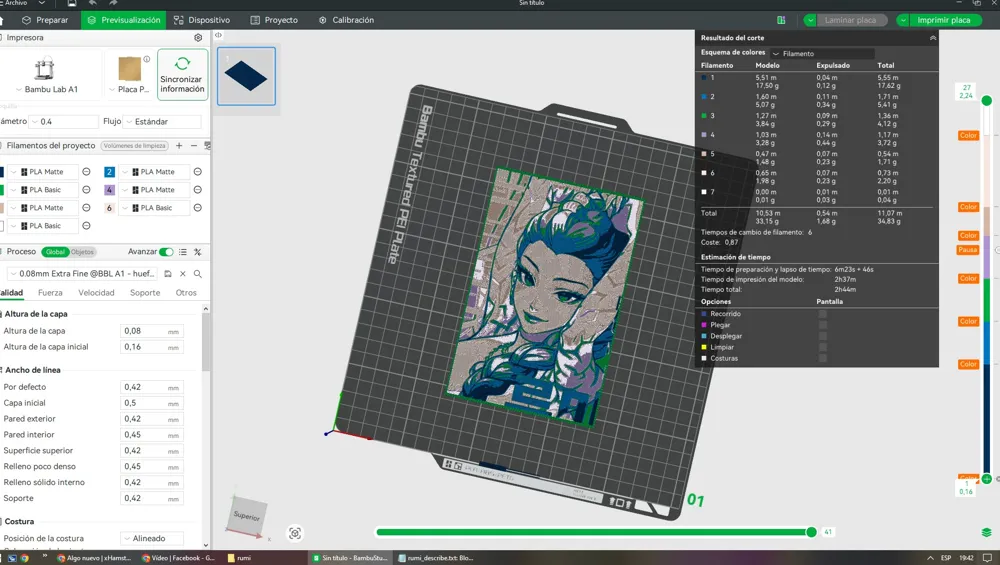
Task: Open the rumi folder in taskbar
Action: (x=239, y=558)
